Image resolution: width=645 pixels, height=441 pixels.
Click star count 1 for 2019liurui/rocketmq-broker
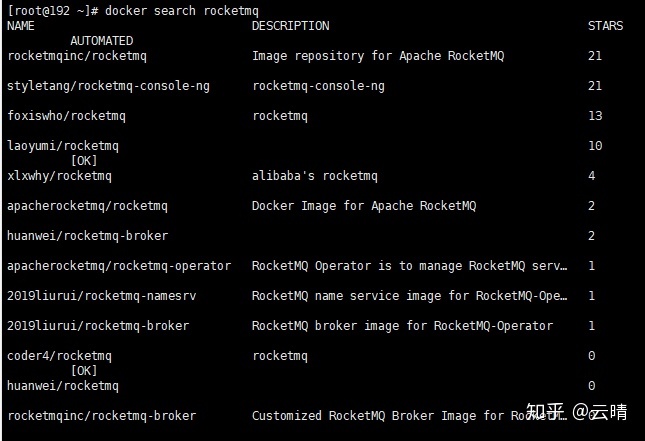tap(592, 326)
